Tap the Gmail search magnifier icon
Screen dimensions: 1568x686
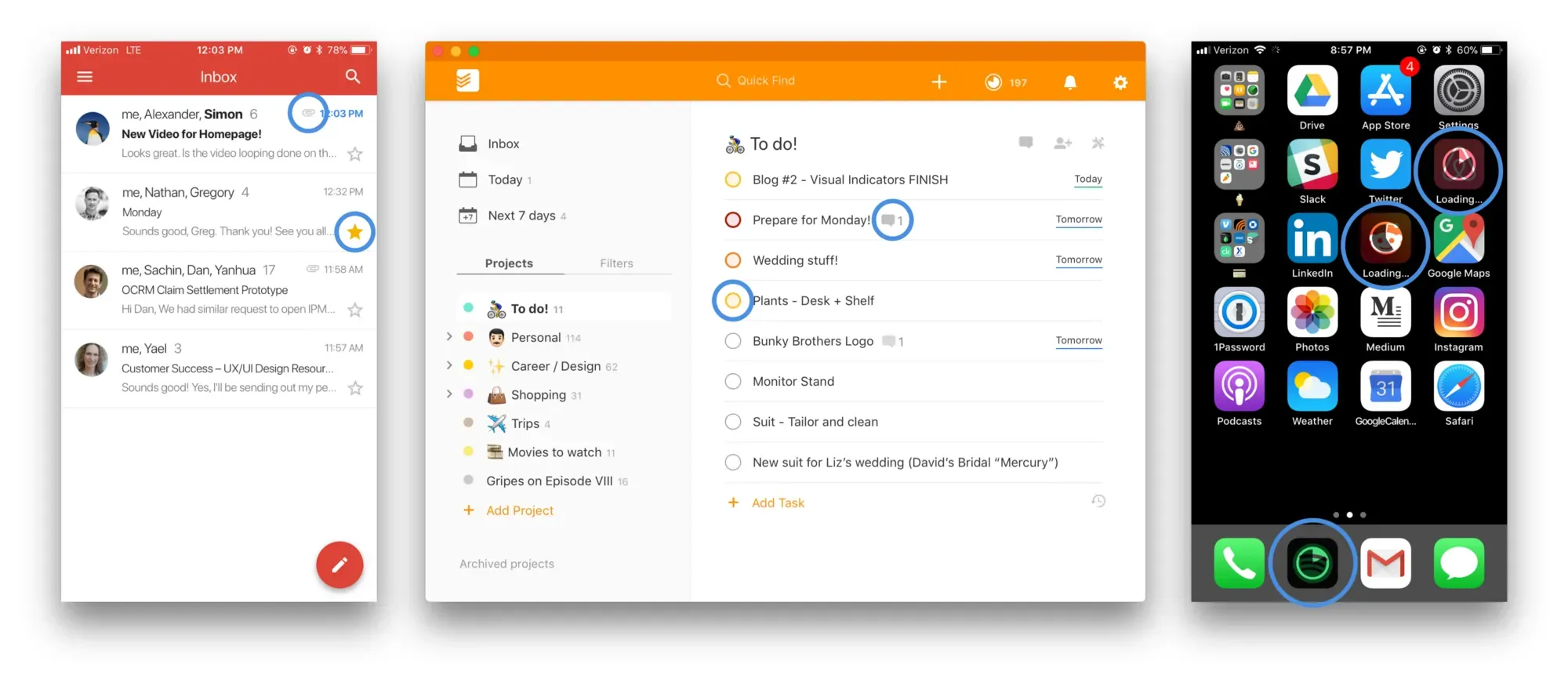pos(353,76)
